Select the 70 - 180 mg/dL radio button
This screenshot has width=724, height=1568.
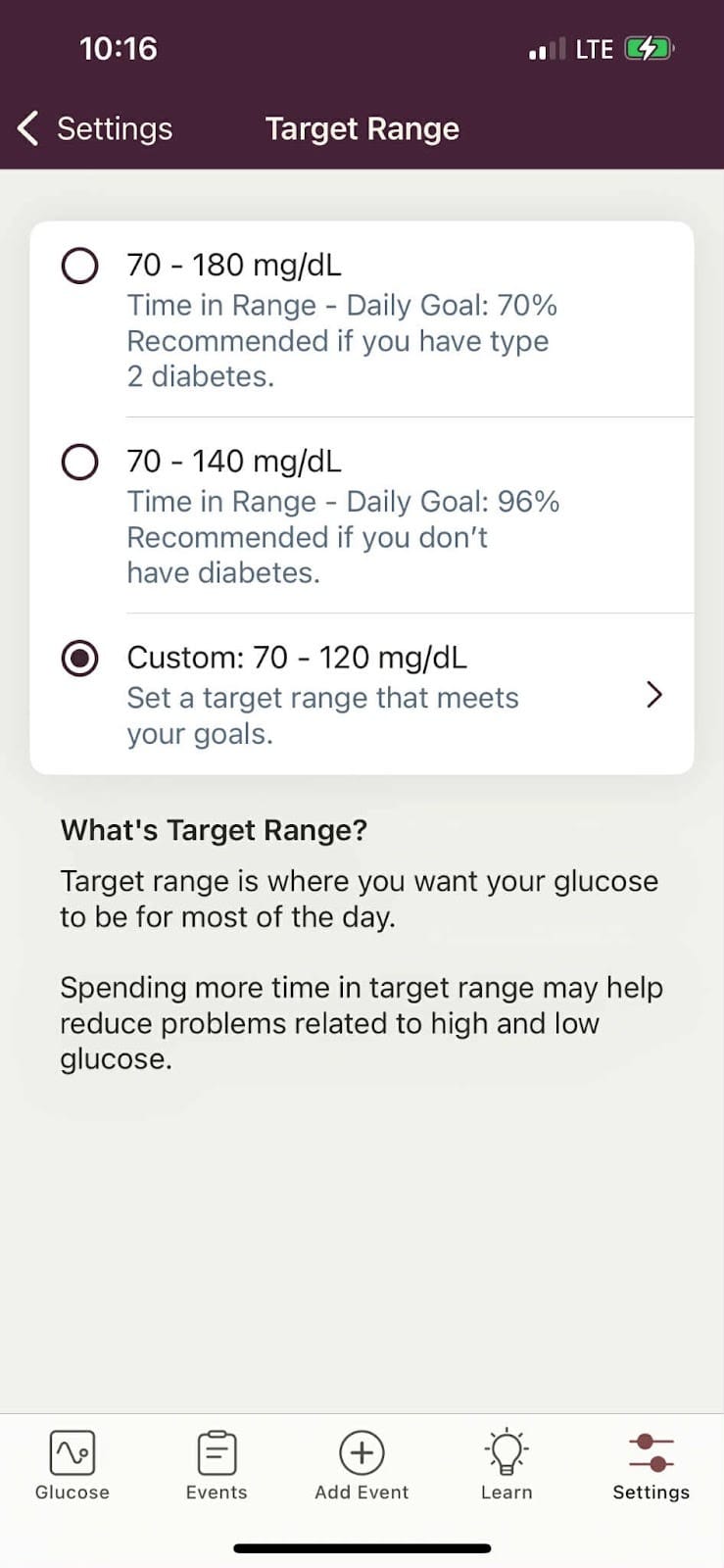tap(79, 266)
